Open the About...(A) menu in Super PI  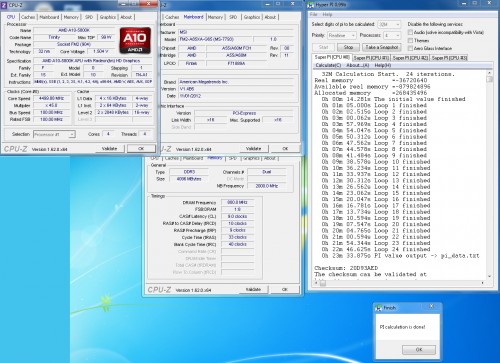(x=357, y=65)
